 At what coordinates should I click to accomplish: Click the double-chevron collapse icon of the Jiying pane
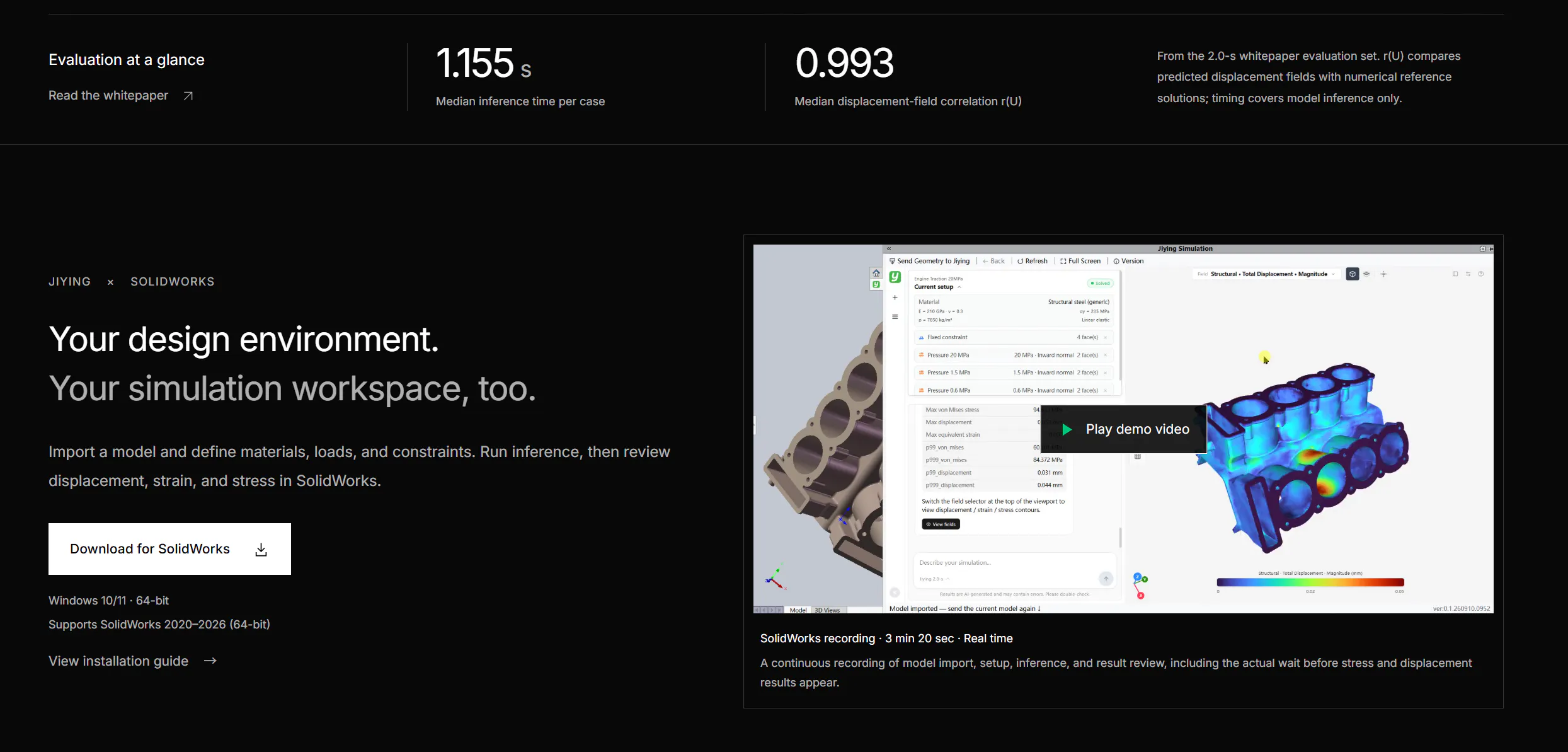click(889, 249)
